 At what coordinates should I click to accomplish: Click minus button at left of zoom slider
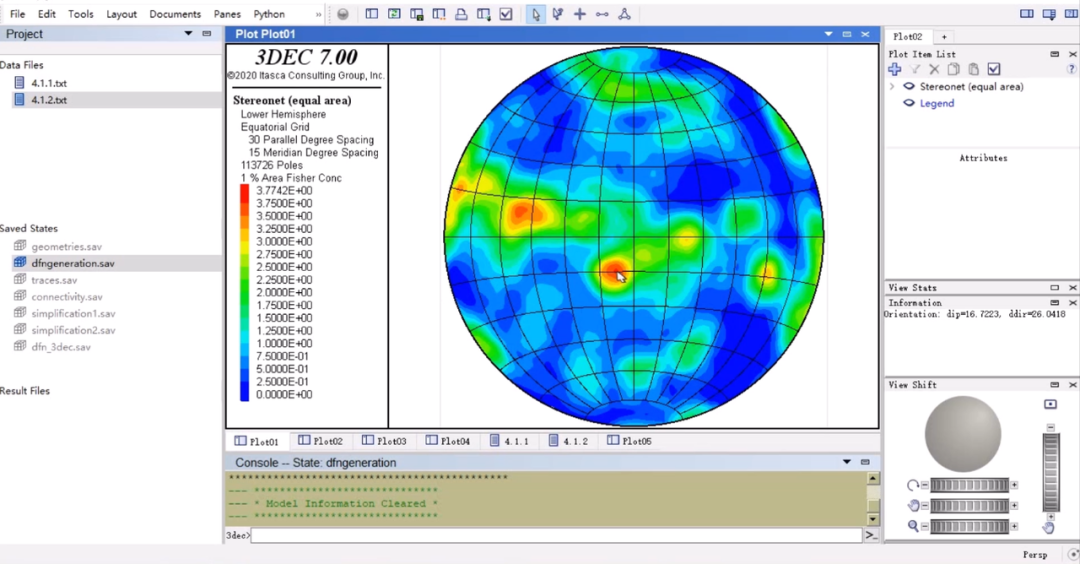(x=924, y=526)
